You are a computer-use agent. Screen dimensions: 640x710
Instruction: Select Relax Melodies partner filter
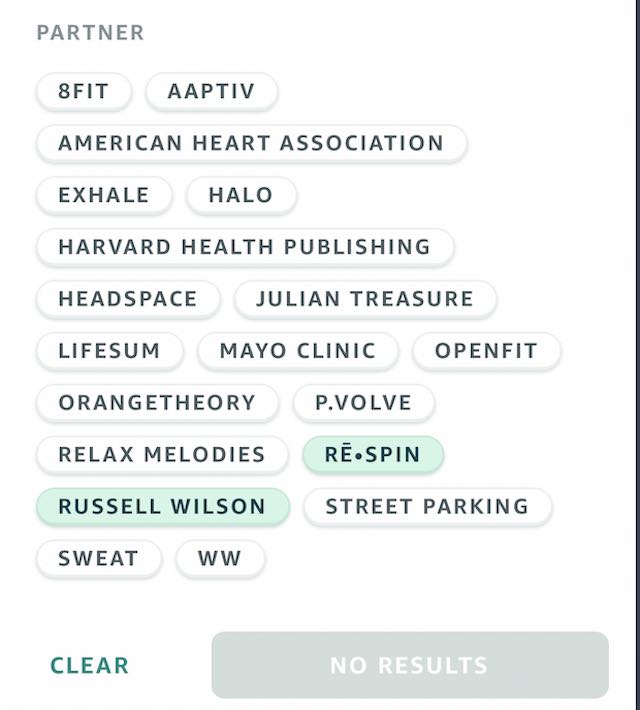click(162, 455)
